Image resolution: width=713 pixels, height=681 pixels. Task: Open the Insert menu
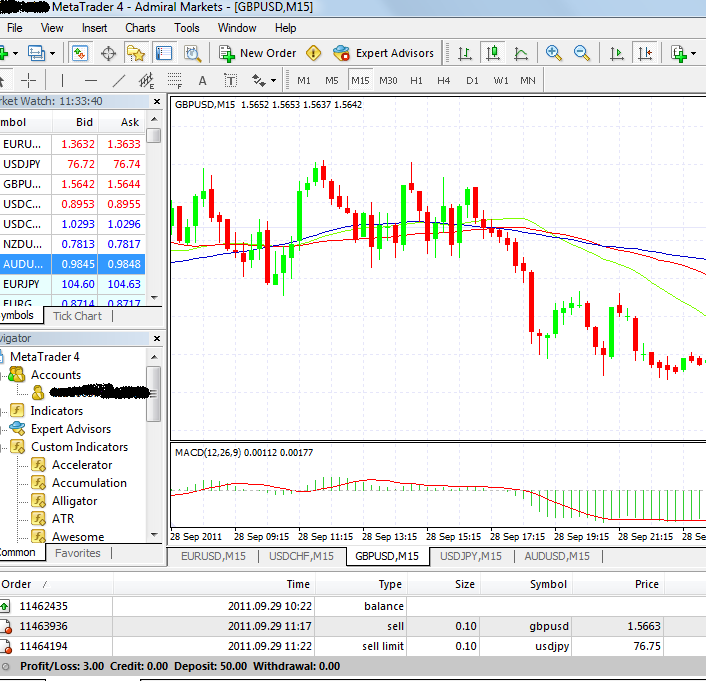point(94,28)
